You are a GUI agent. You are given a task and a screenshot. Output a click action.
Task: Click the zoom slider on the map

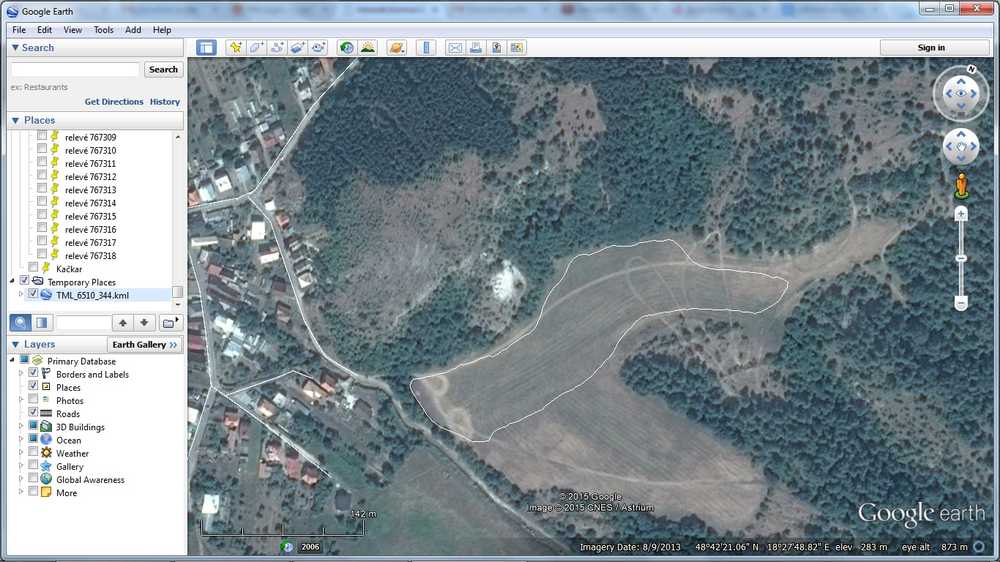(x=961, y=259)
